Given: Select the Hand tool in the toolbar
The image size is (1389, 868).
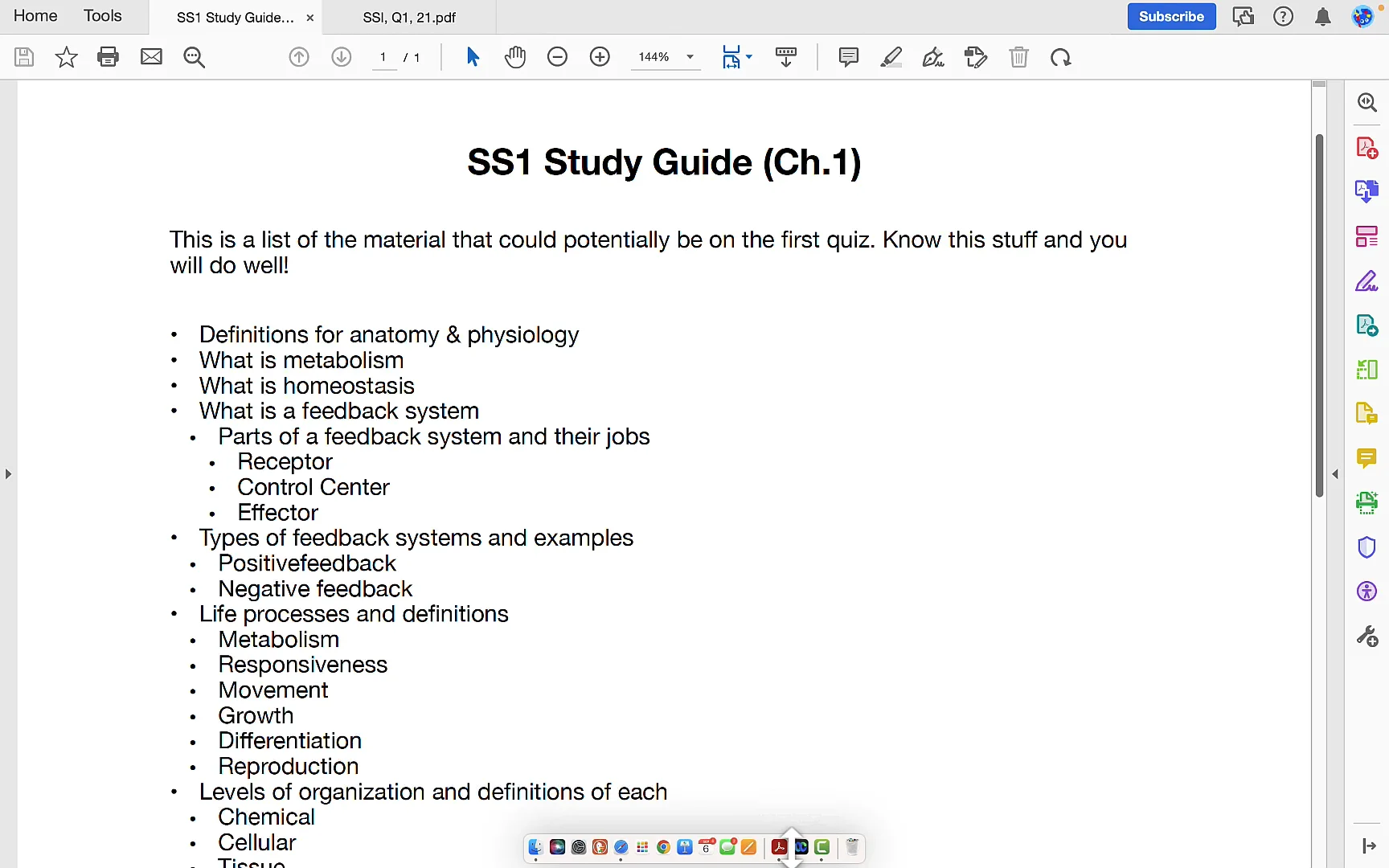Looking at the screenshot, I should coord(515,56).
